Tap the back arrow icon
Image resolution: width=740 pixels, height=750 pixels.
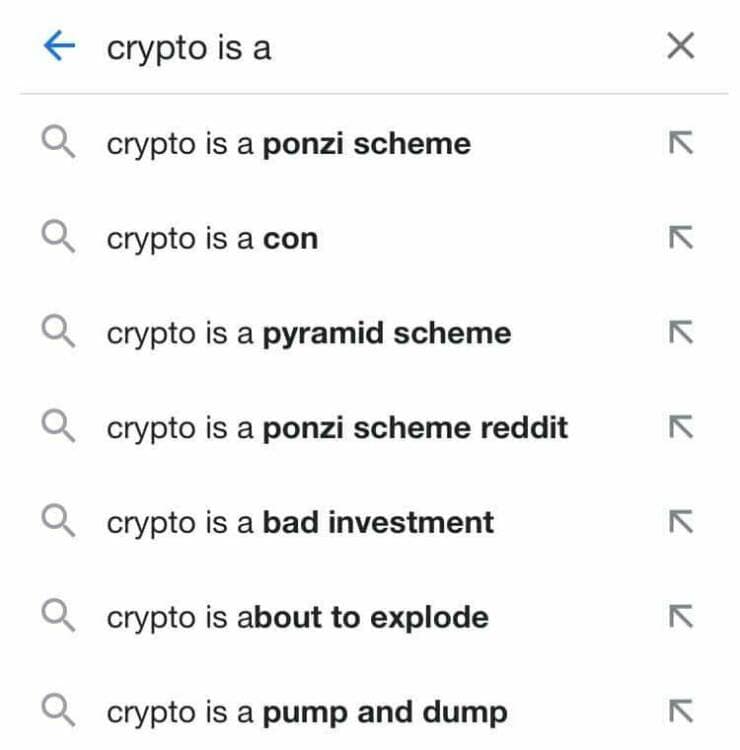pos(60,47)
